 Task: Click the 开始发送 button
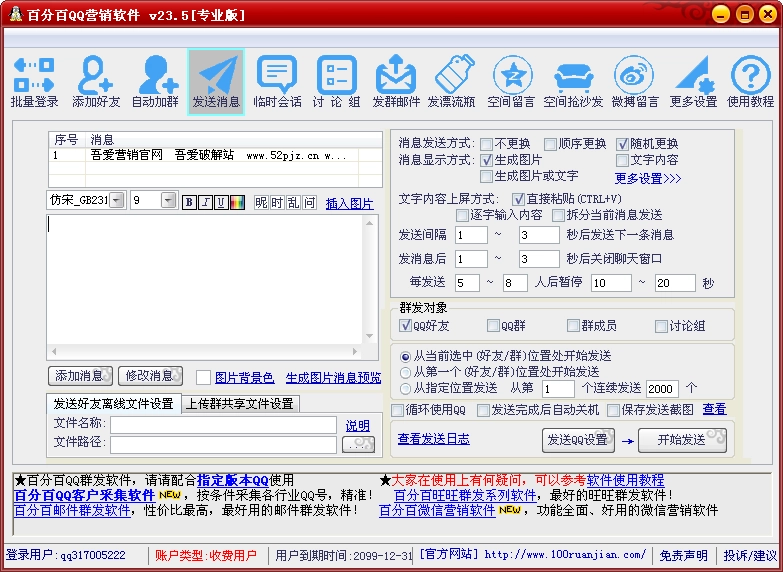(682, 440)
